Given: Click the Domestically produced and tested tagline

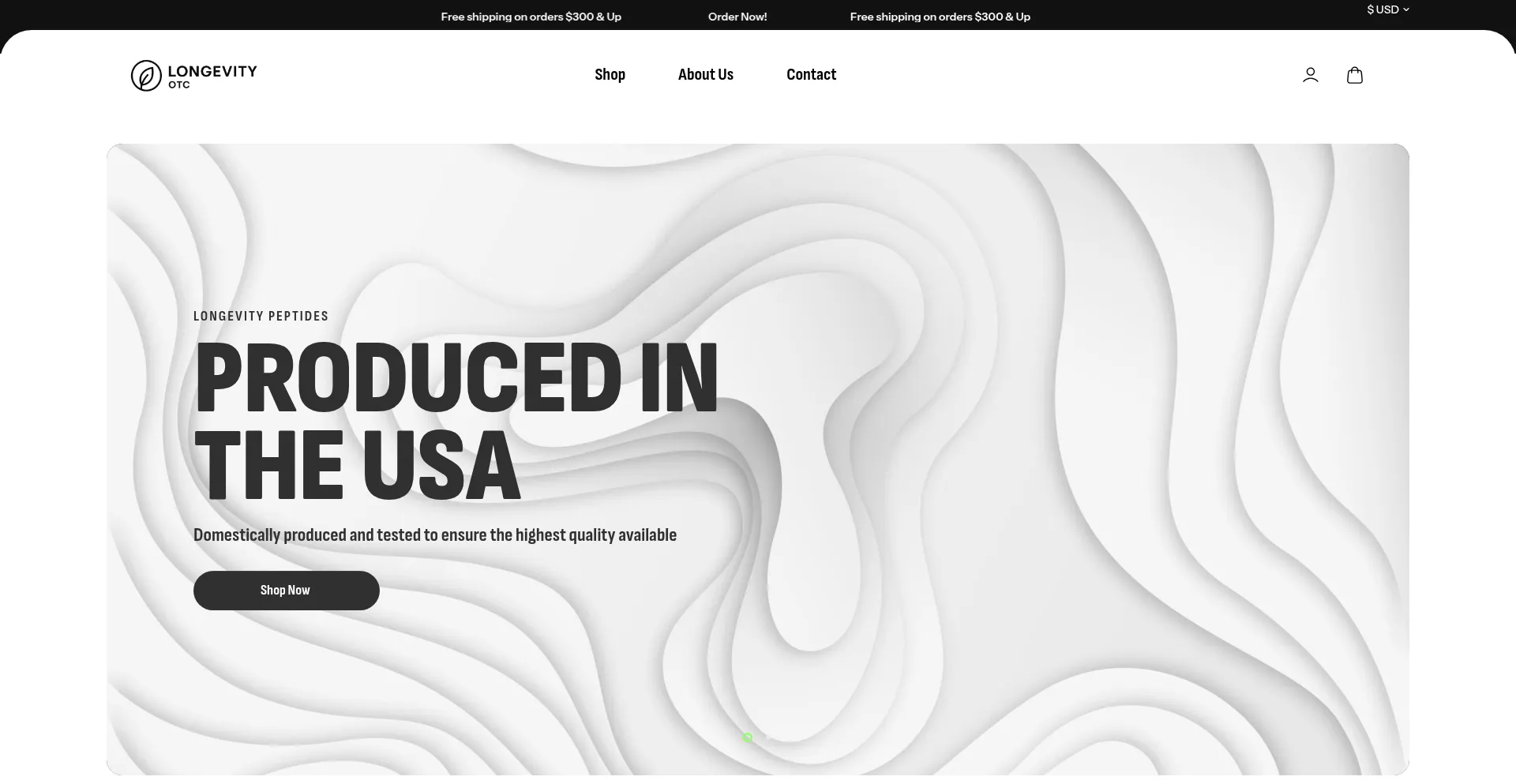Looking at the screenshot, I should pyautogui.click(x=434, y=535).
